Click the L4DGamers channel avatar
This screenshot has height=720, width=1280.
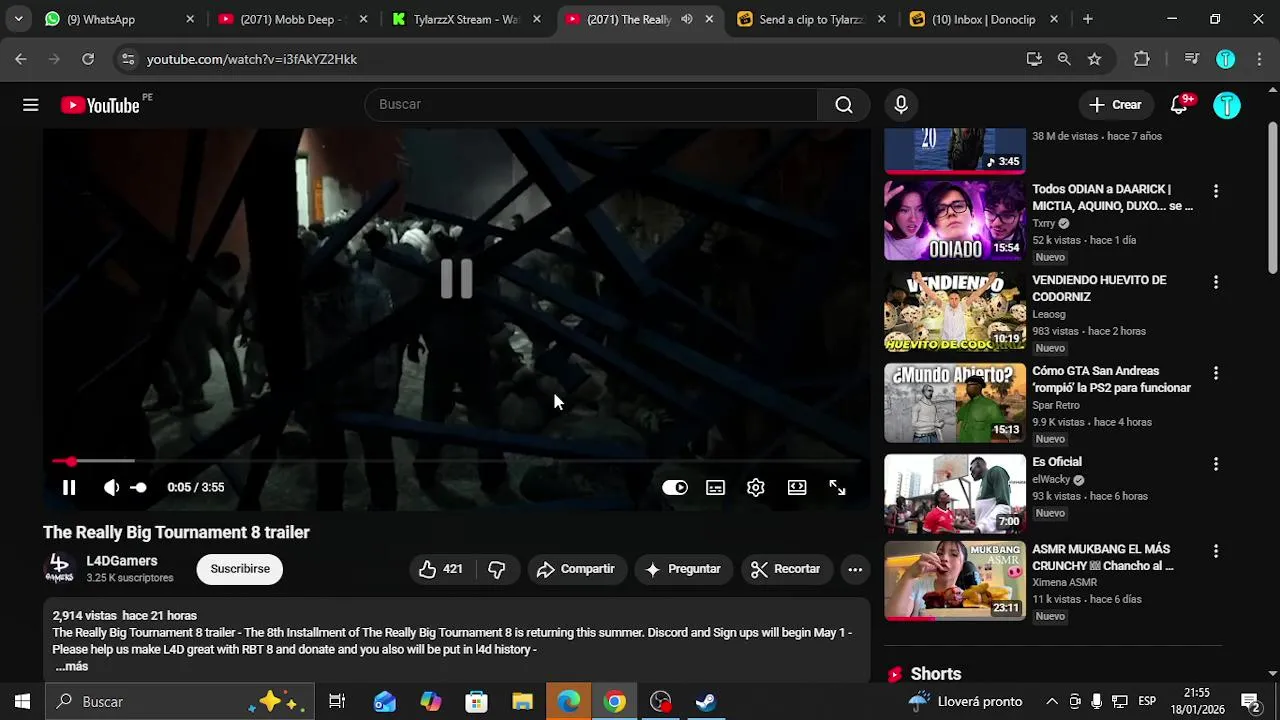coord(60,569)
